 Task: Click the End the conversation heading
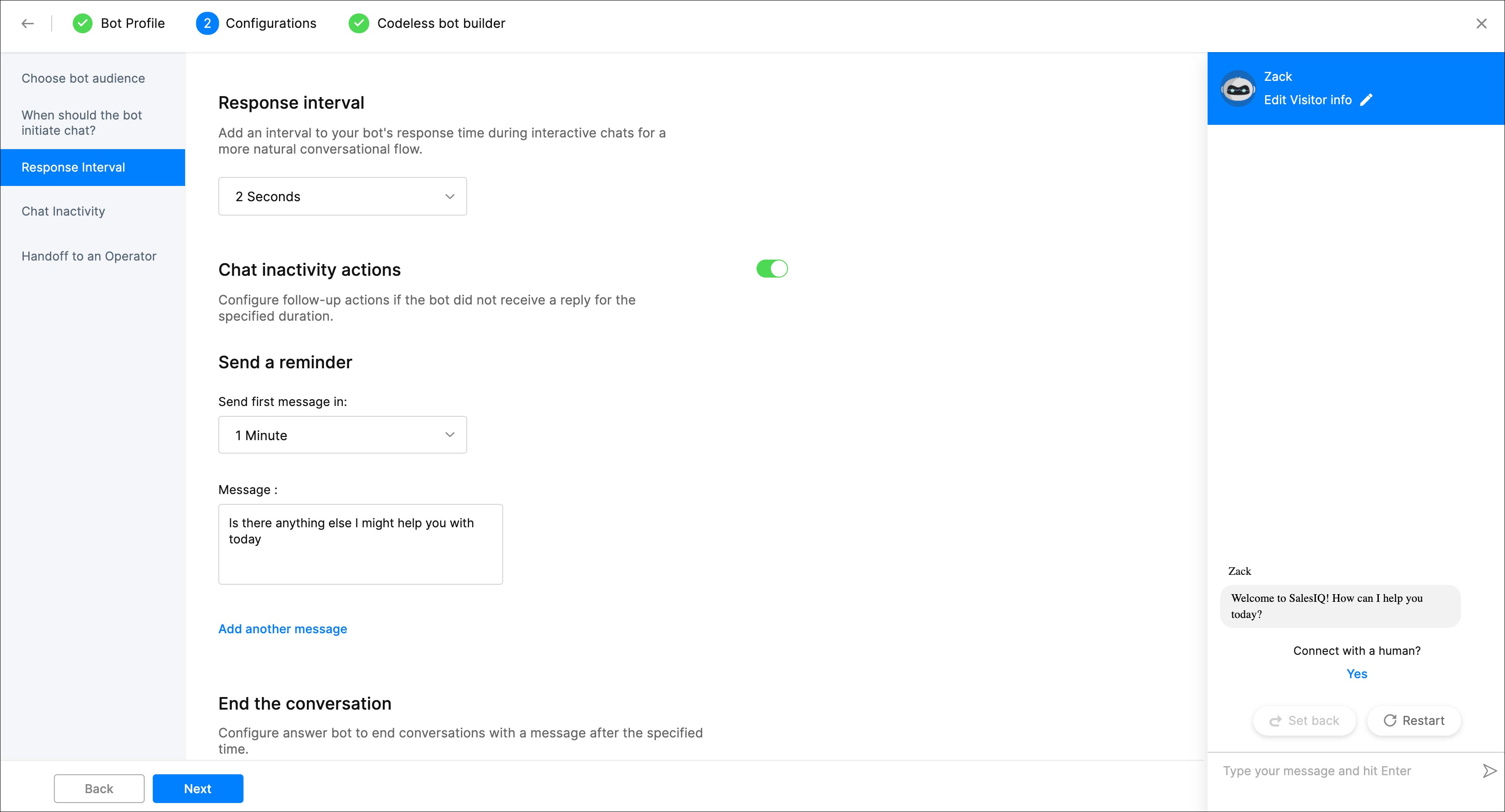[x=305, y=704]
